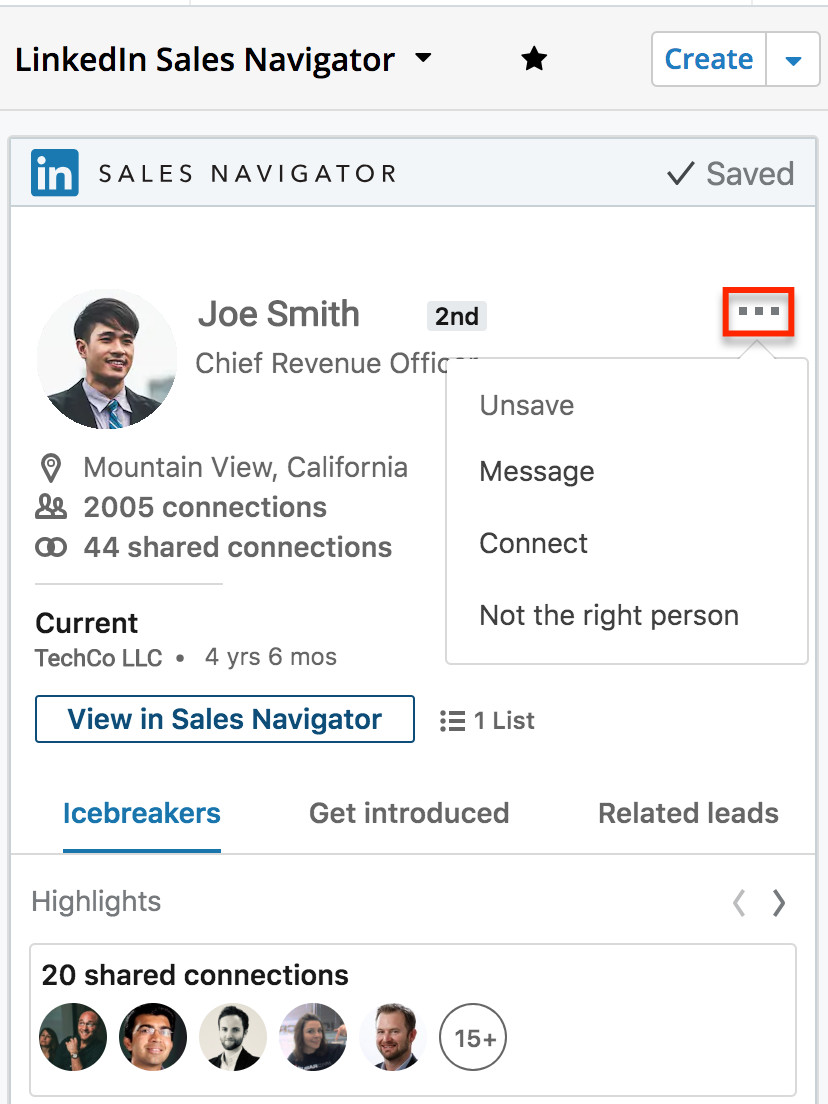Choose Connect from the actions menu

(x=533, y=543)
